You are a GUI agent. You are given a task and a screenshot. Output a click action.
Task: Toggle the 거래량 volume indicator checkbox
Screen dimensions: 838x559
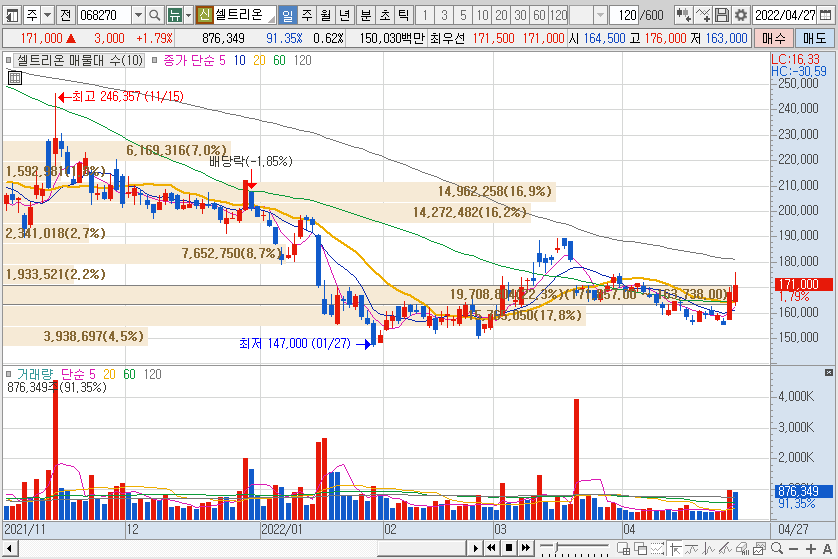9,374
